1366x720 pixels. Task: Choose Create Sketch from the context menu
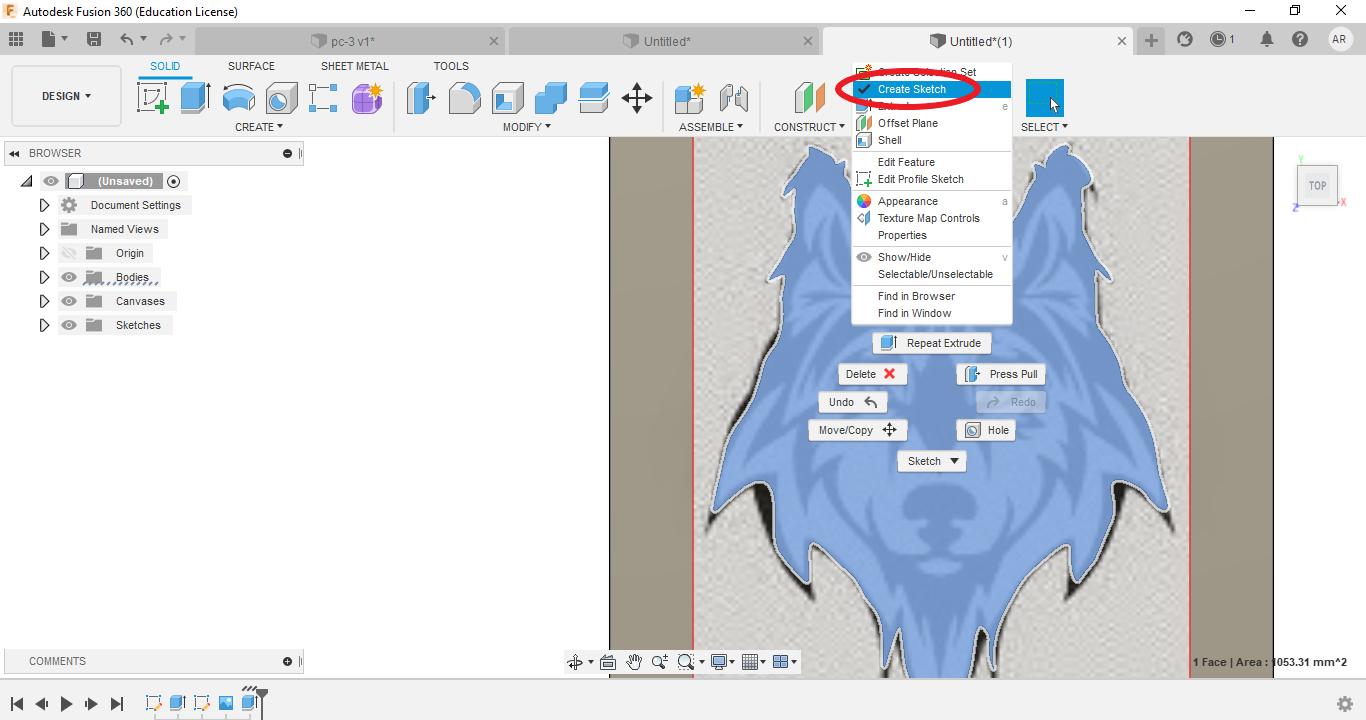[932, 89]
